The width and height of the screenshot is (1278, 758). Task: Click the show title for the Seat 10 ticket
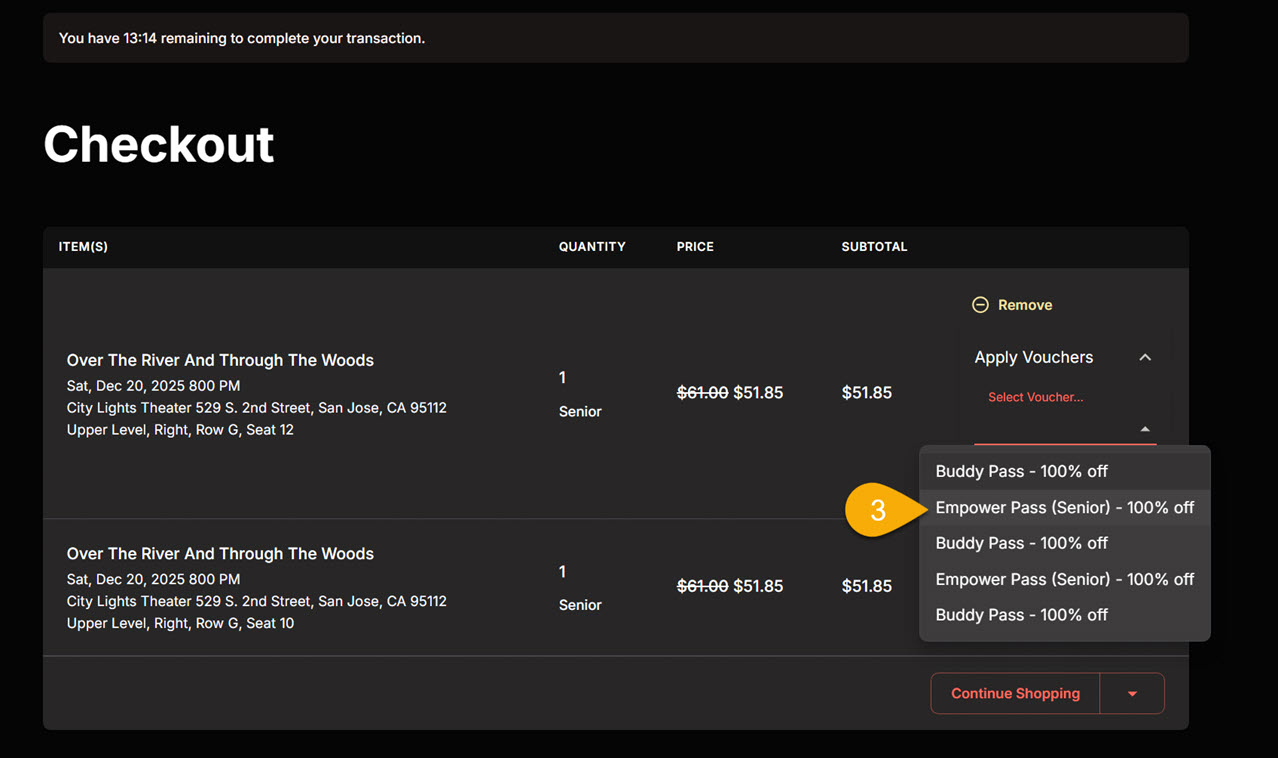[220, 553]
